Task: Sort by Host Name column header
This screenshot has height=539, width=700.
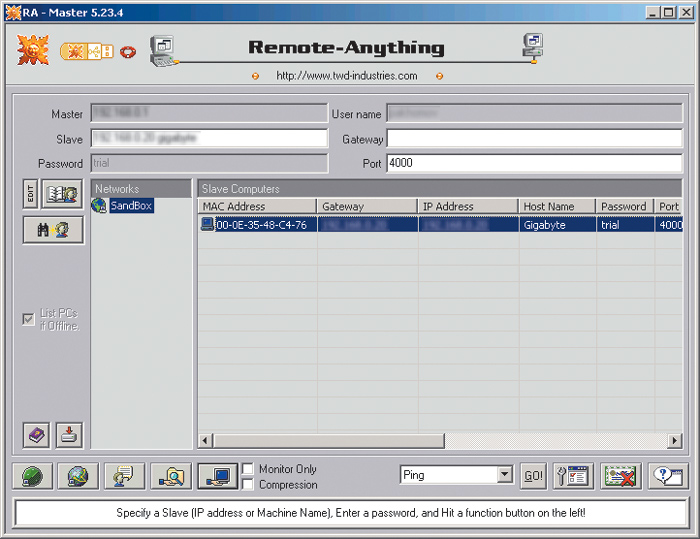Action: [x=557, y=206]
